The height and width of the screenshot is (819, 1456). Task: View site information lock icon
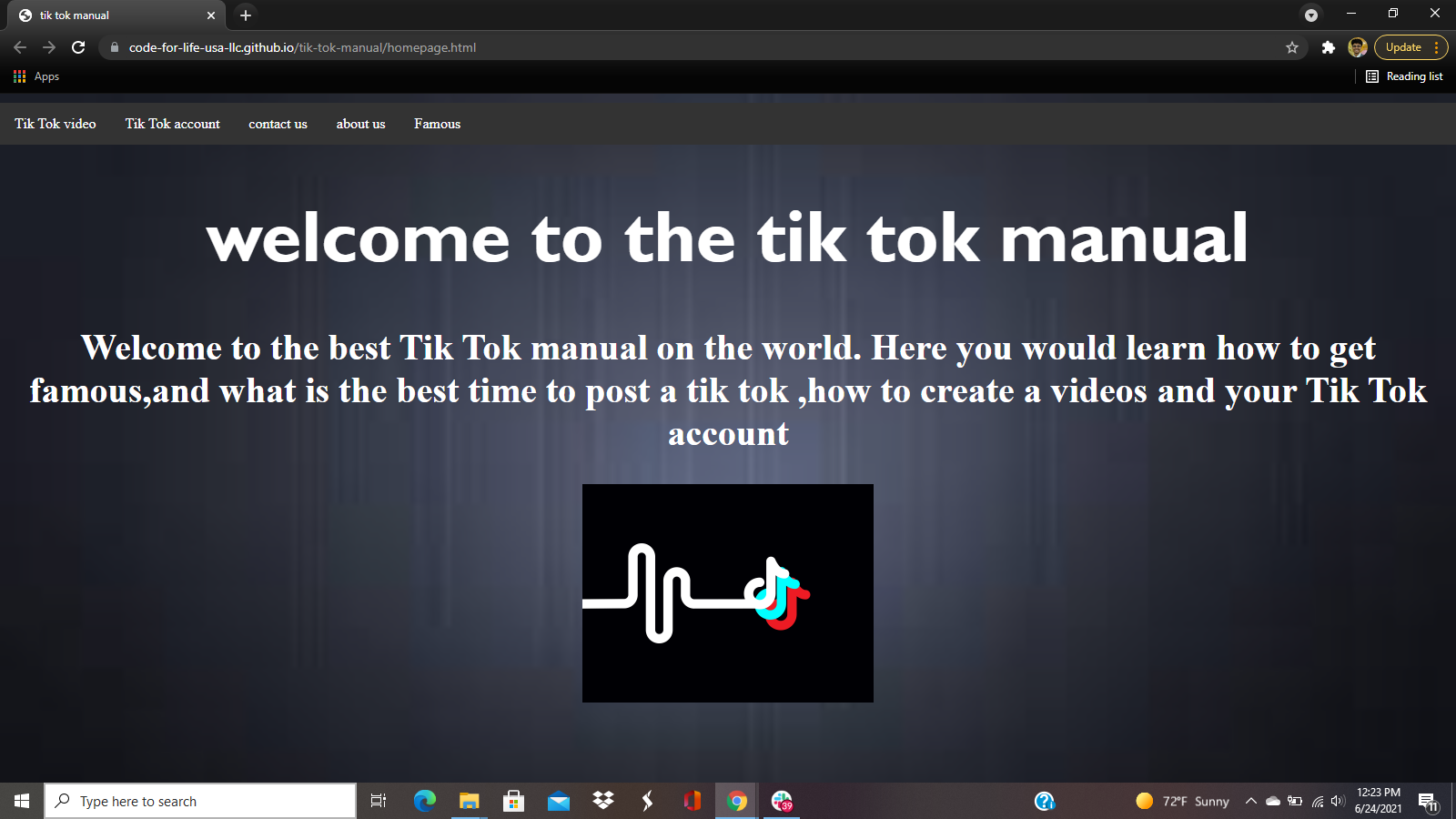(115, 47)
